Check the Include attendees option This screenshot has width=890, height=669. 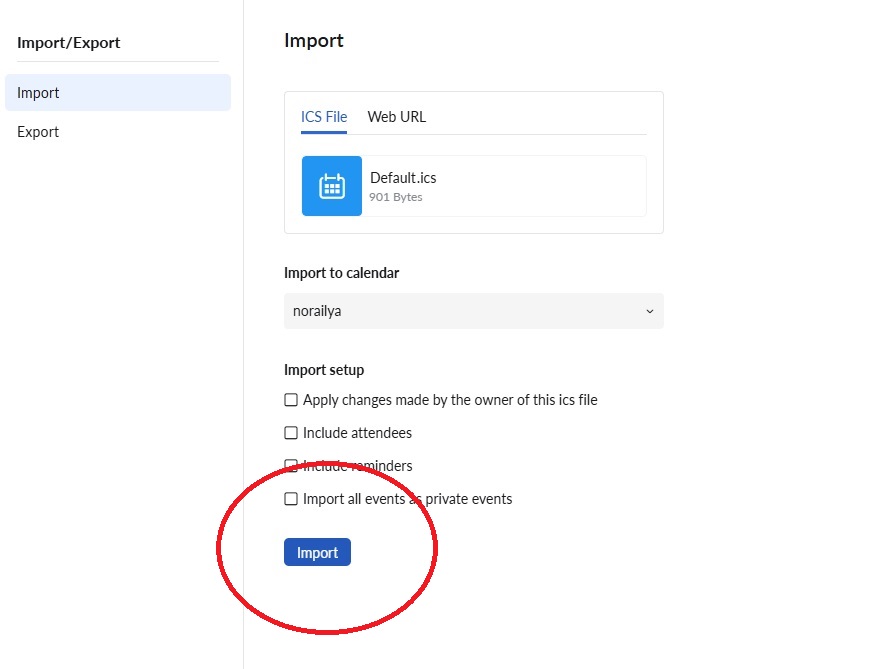pos(291,433)
